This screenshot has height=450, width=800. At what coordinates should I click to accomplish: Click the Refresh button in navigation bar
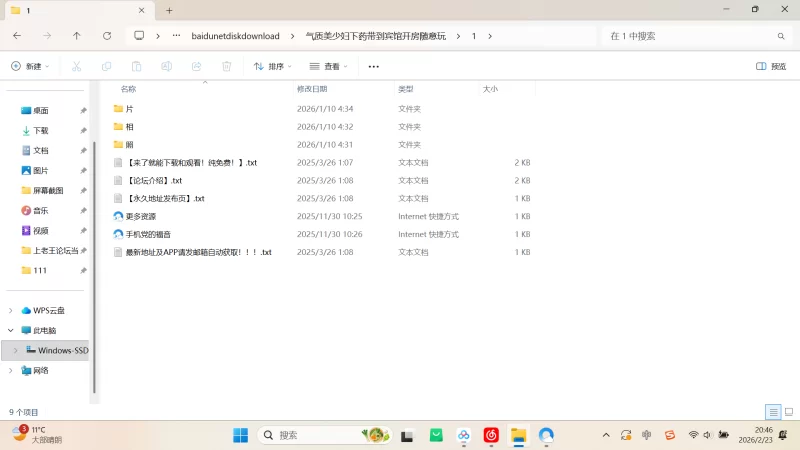[x=107, y=35]
